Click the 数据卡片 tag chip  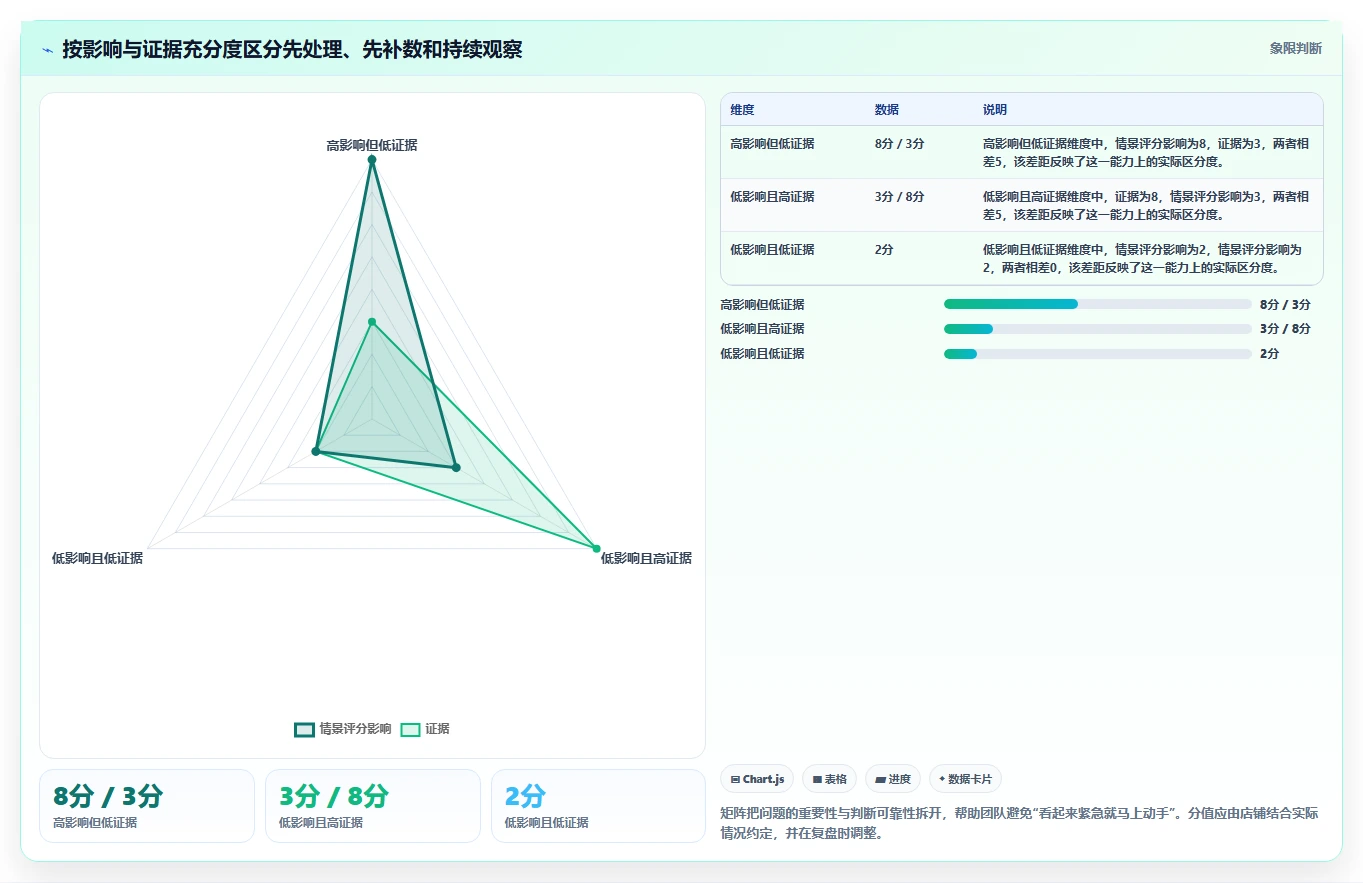[x=965, y=779]
